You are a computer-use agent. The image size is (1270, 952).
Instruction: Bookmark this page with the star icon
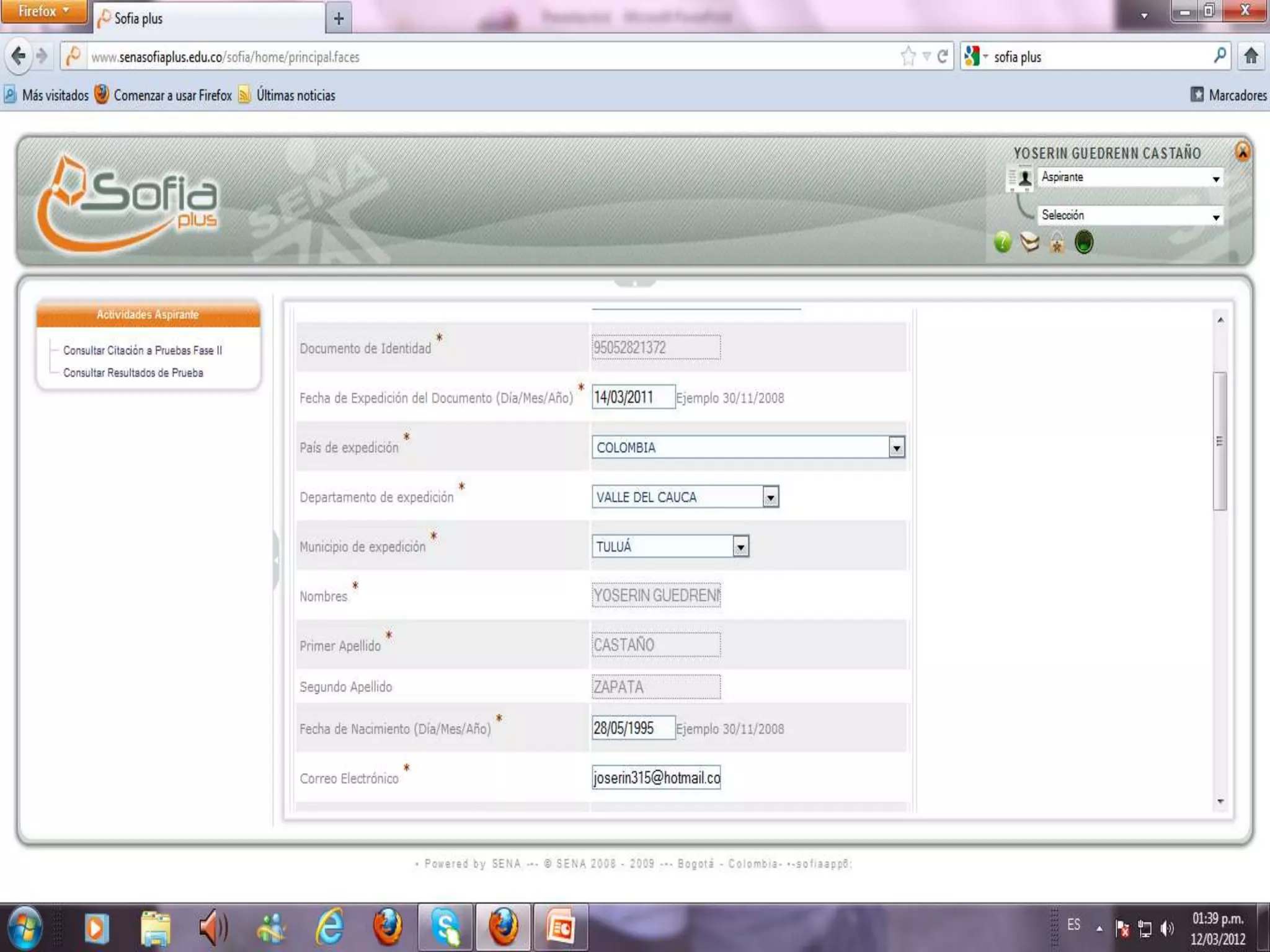908,56
